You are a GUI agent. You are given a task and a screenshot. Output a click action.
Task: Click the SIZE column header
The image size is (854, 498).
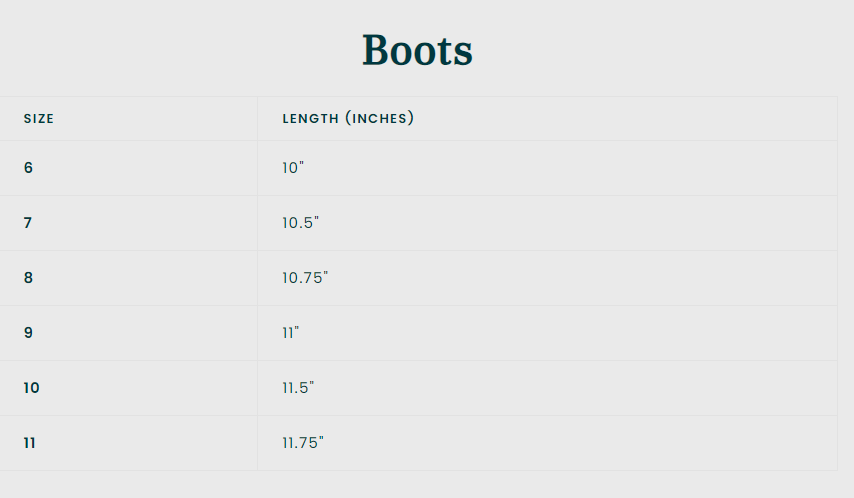pos(39,119)
